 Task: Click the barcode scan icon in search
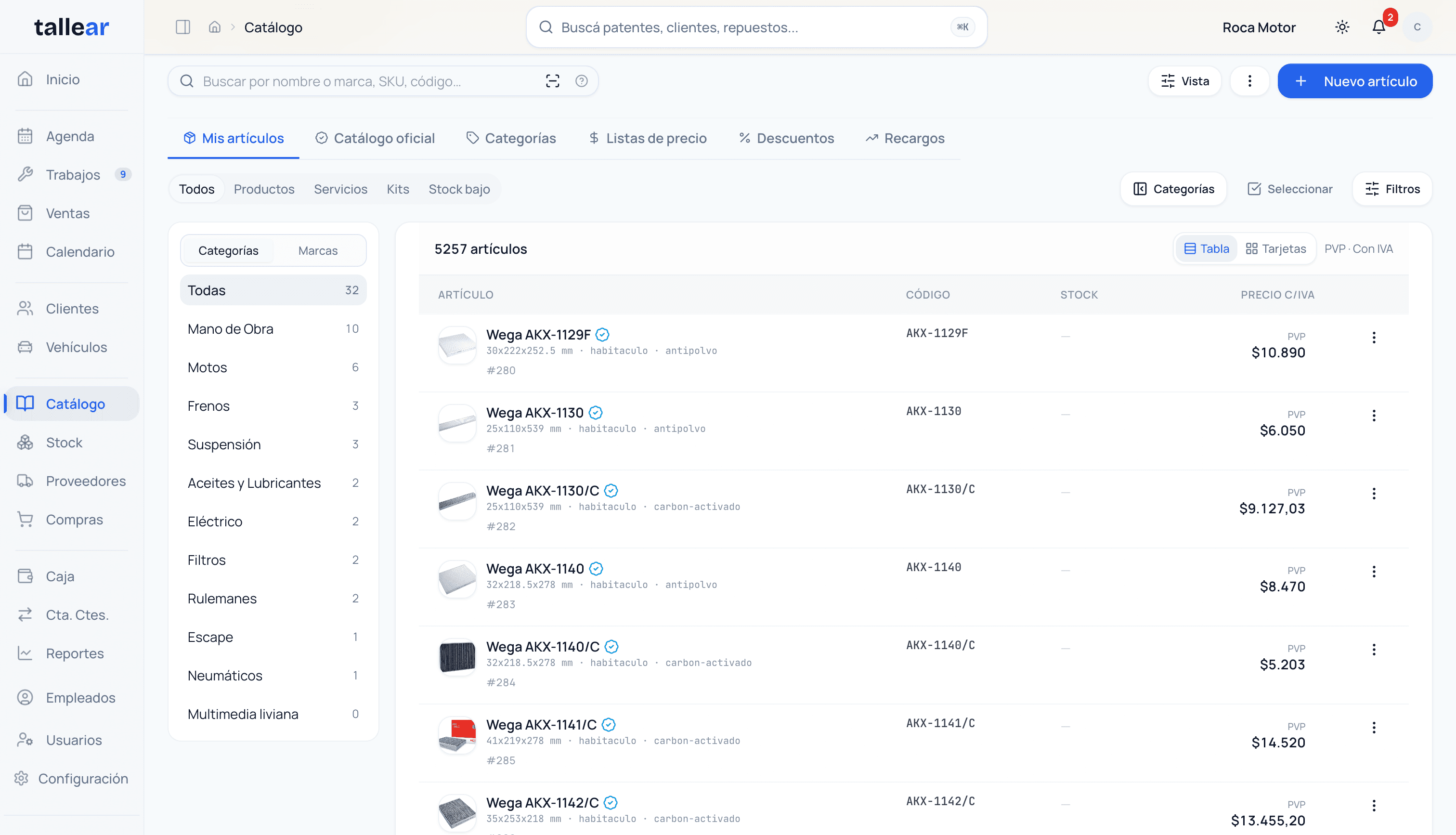click(553, 81)
